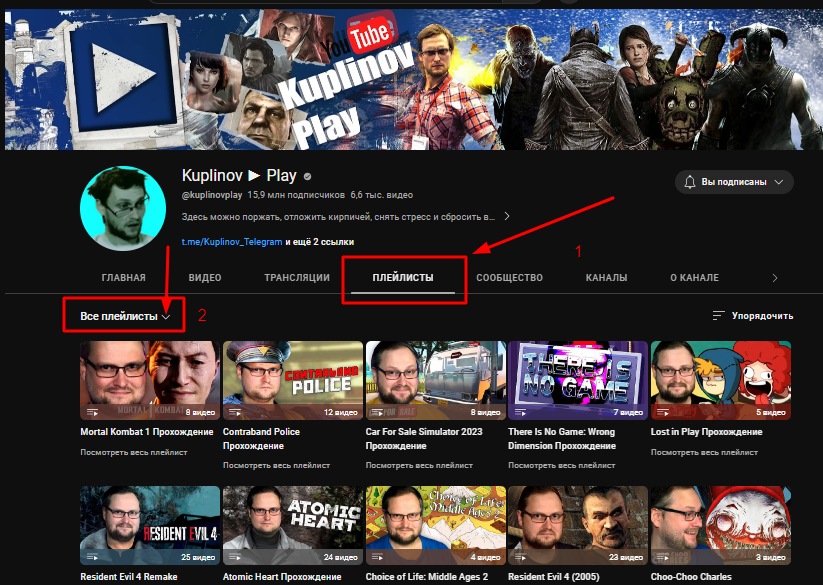
Task: View full playlist under Car For Sale Simulator
Action: [419, 465]
